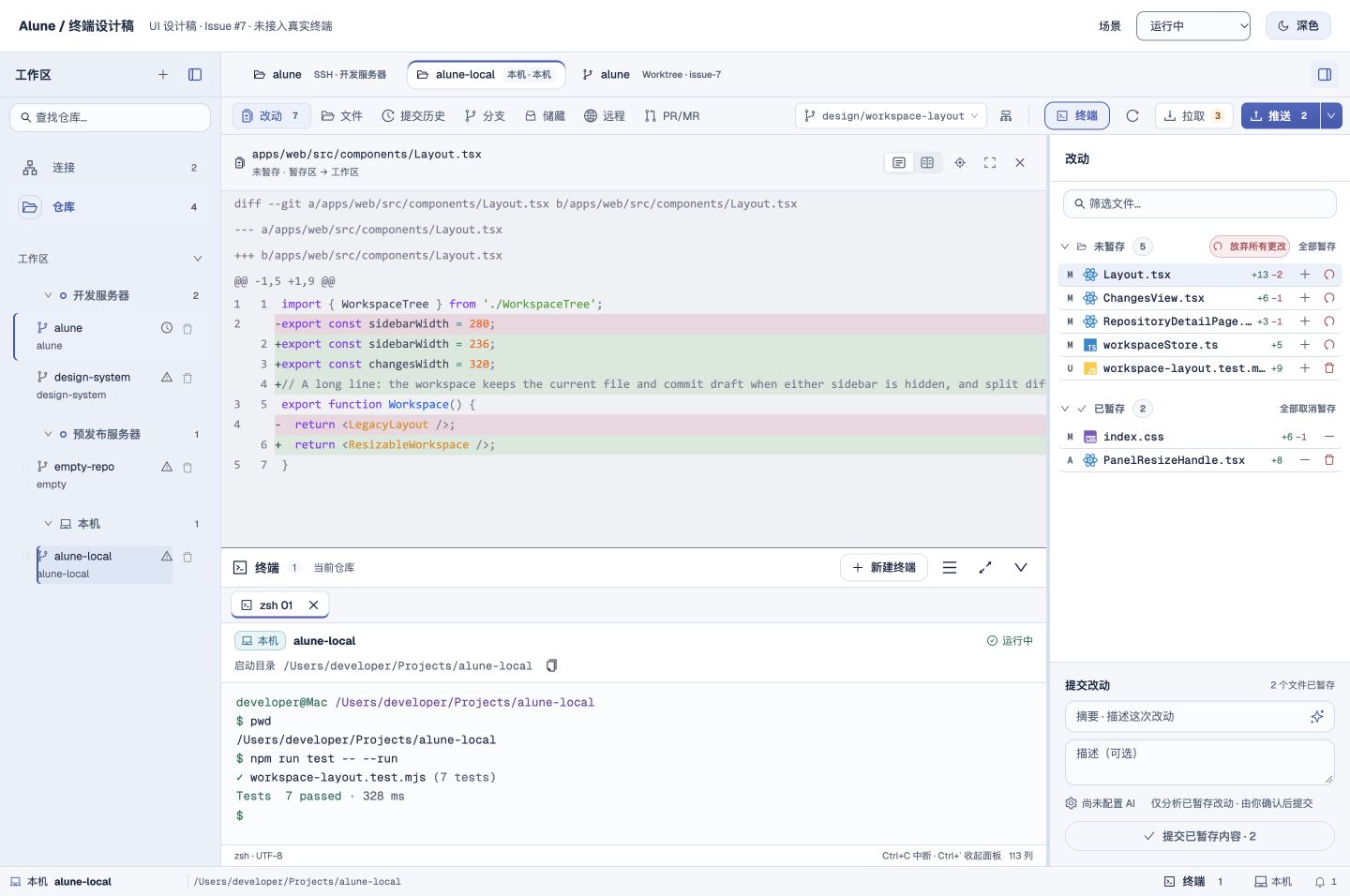Open the 分支 branches tab
The width and height of the screenshot is (1350, 896).
[x=485, y=116]
